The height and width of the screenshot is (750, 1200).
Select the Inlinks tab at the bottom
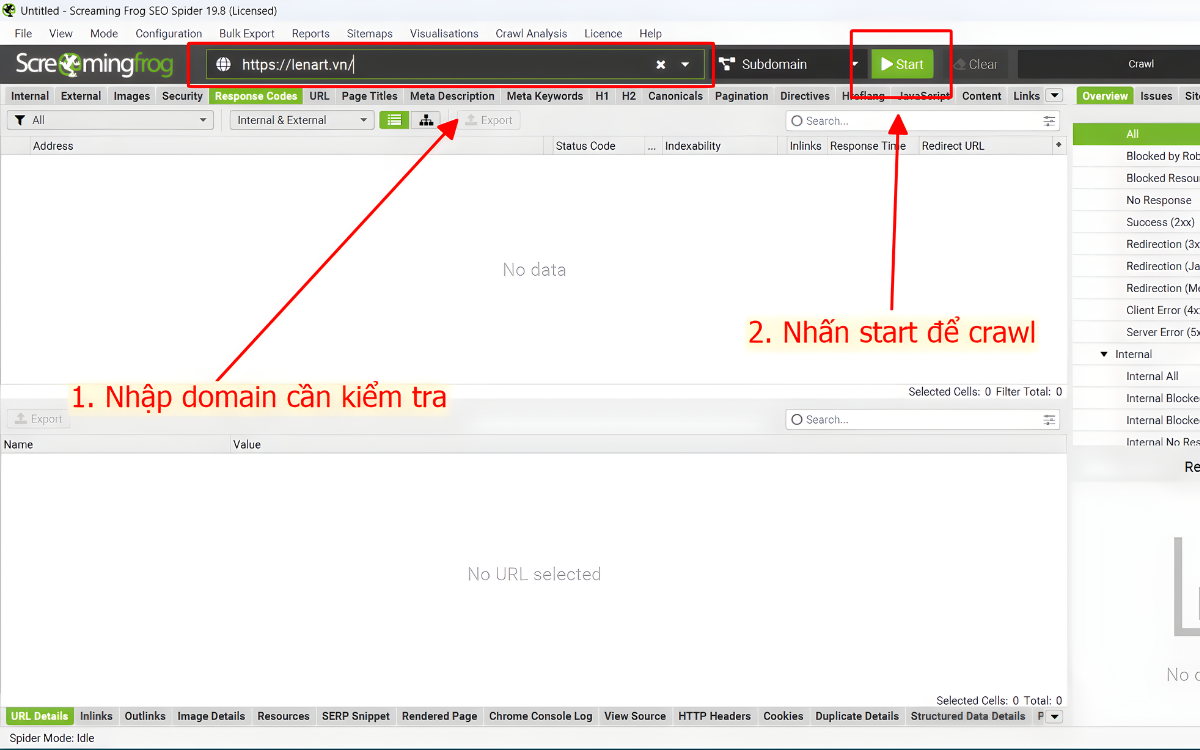click(96, 716)
